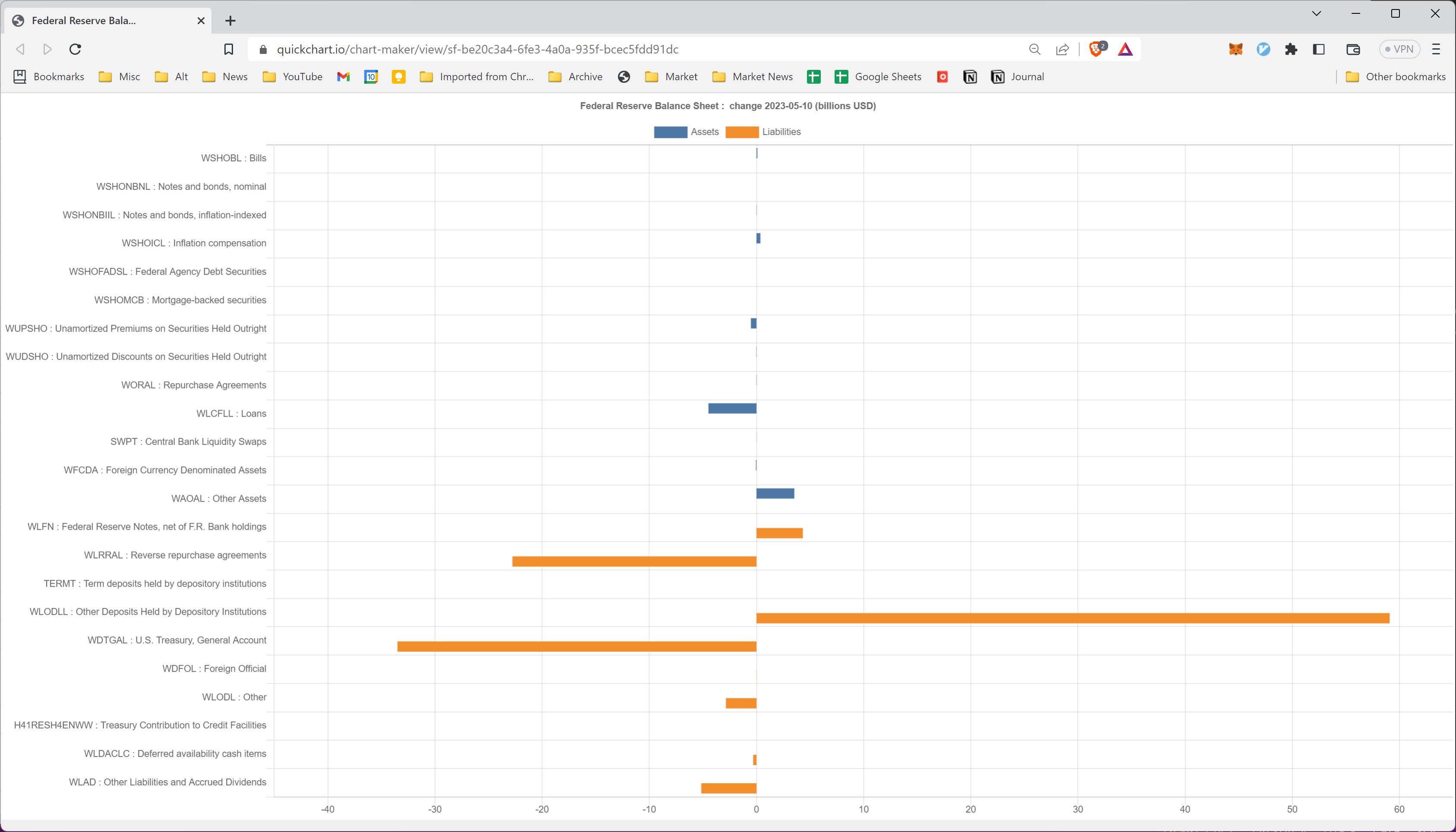The width and height of the screenshot is (1456, 832).
Task: Open the MetaMask fox extension
Action: pos(1235,49)
